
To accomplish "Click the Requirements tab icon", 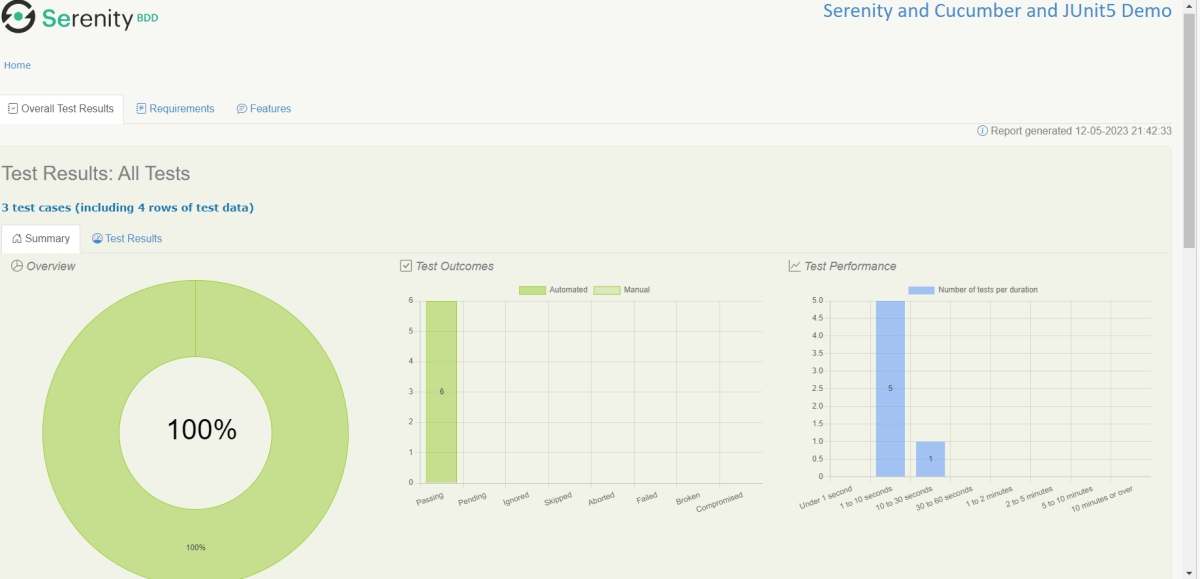I will point(142,109).
